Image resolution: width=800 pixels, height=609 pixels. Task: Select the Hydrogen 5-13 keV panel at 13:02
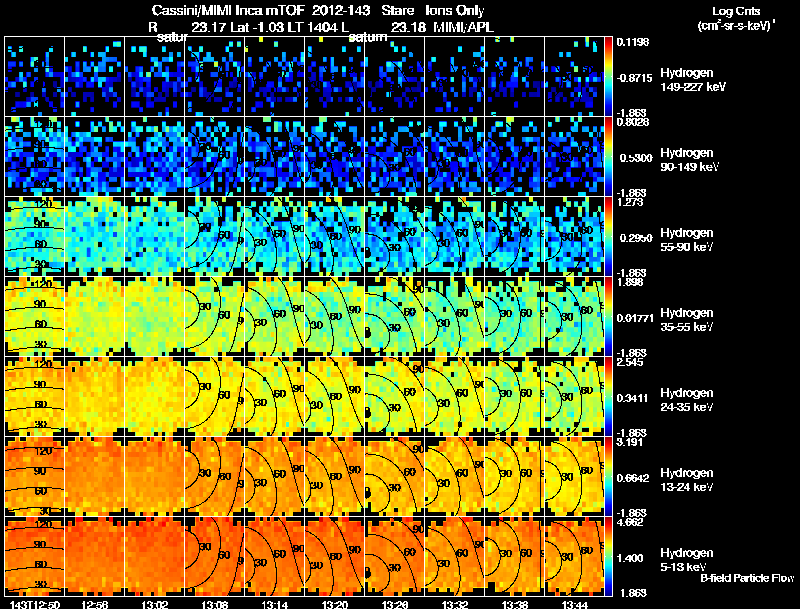pos(155,556)
